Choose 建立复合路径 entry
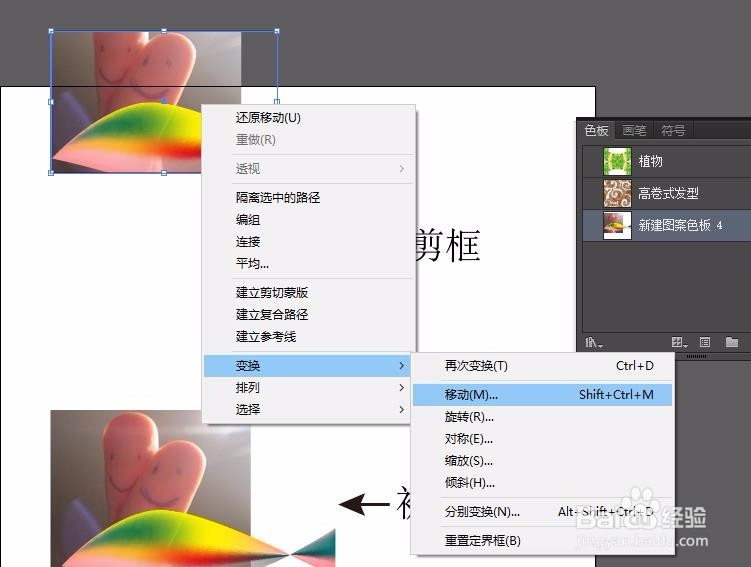This screenshot has width=751, height=567. coord(309,315)
